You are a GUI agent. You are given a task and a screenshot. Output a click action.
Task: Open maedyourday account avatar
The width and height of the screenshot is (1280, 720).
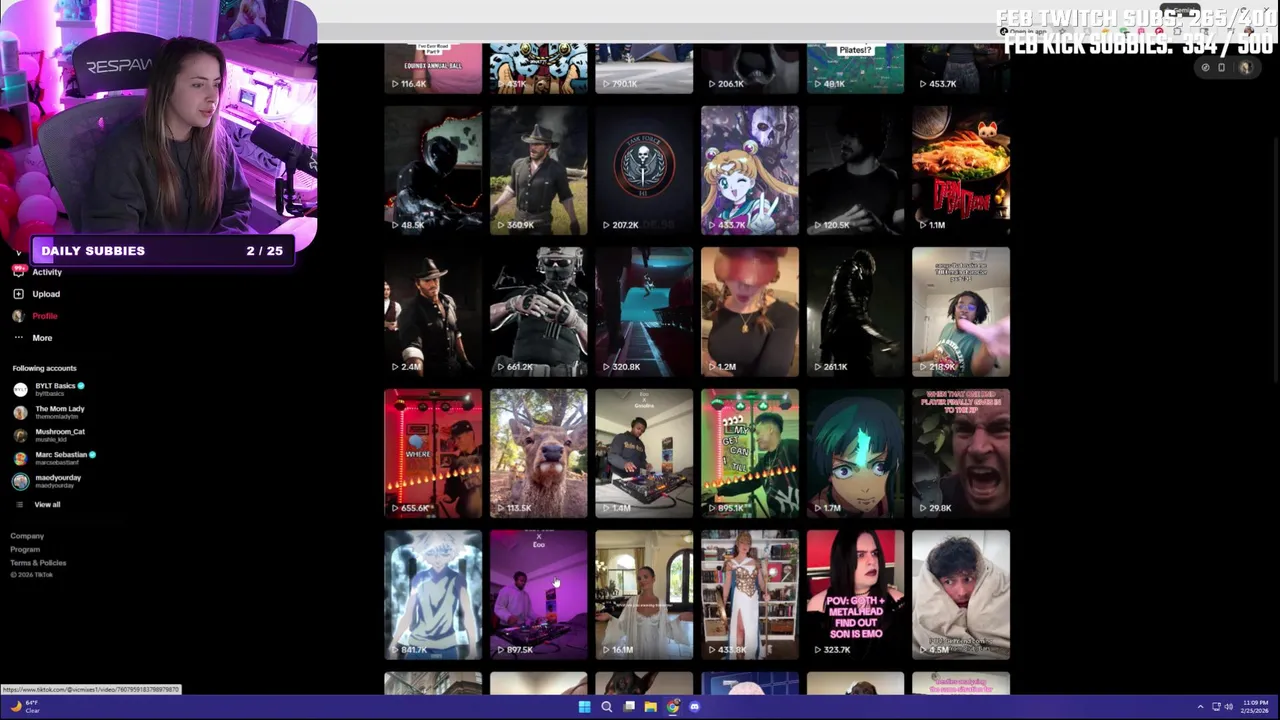(20, 481)
